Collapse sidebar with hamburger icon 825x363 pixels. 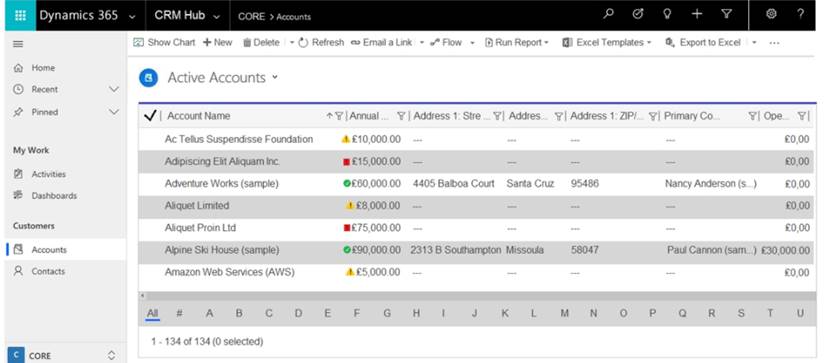point(18,44)
